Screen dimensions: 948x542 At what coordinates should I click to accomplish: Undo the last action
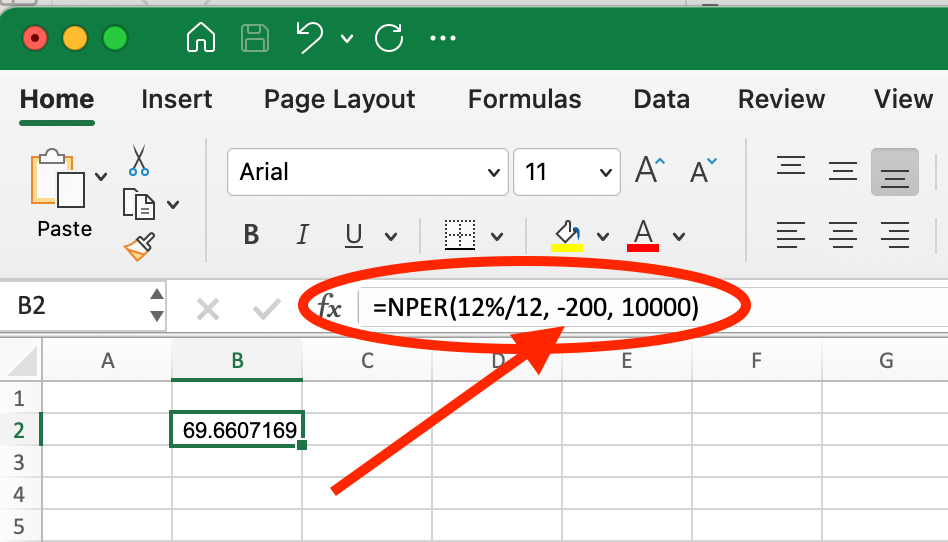click(x=310, y=38)
